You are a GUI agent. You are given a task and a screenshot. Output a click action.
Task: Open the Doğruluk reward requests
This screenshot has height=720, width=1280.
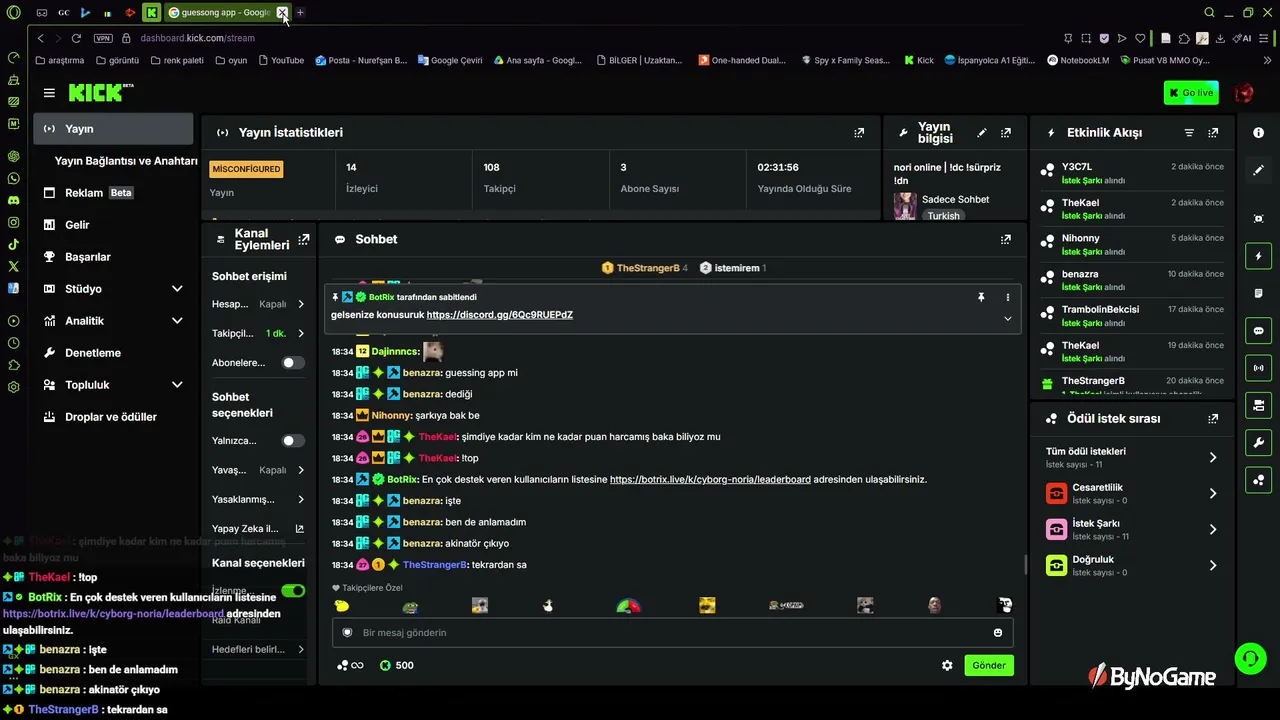point(1131,565)
